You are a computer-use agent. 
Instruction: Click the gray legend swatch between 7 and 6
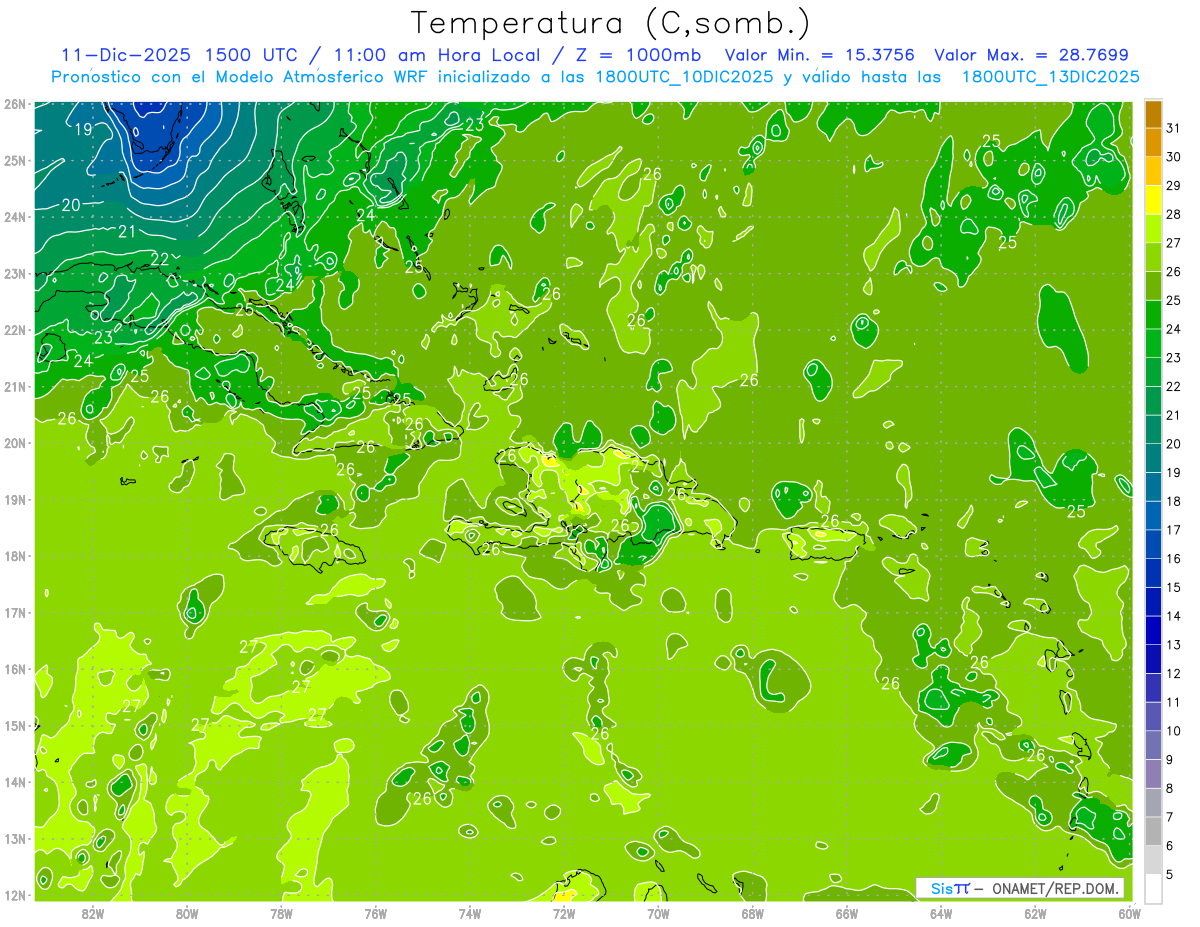coord(1153,831)
